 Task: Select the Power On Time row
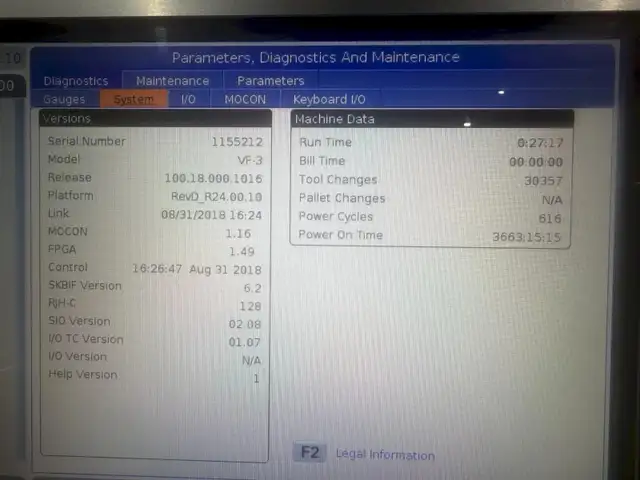(430, 236)
